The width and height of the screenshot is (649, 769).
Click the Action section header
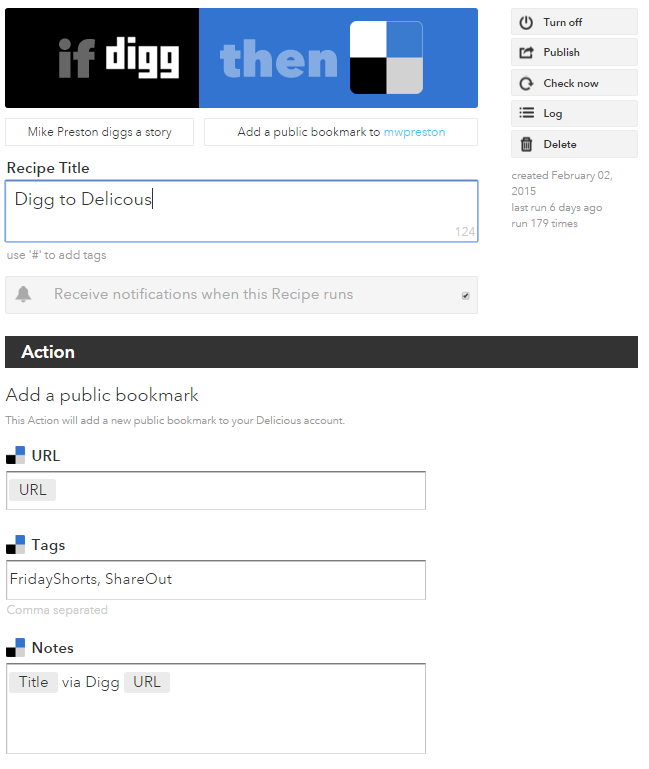tap(321, 352)
